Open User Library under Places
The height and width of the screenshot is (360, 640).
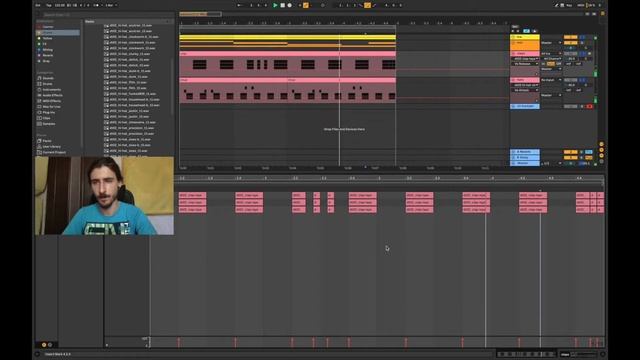(51, 147)
